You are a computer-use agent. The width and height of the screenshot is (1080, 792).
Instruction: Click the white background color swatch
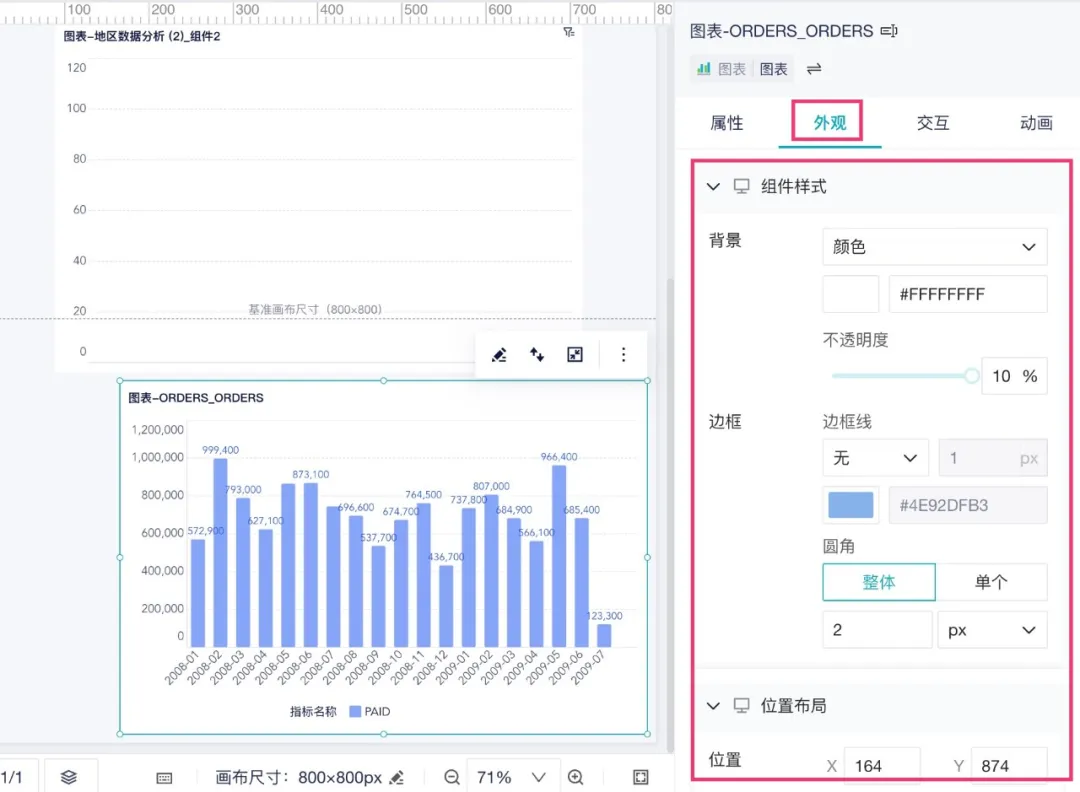(x=850, y=294)
